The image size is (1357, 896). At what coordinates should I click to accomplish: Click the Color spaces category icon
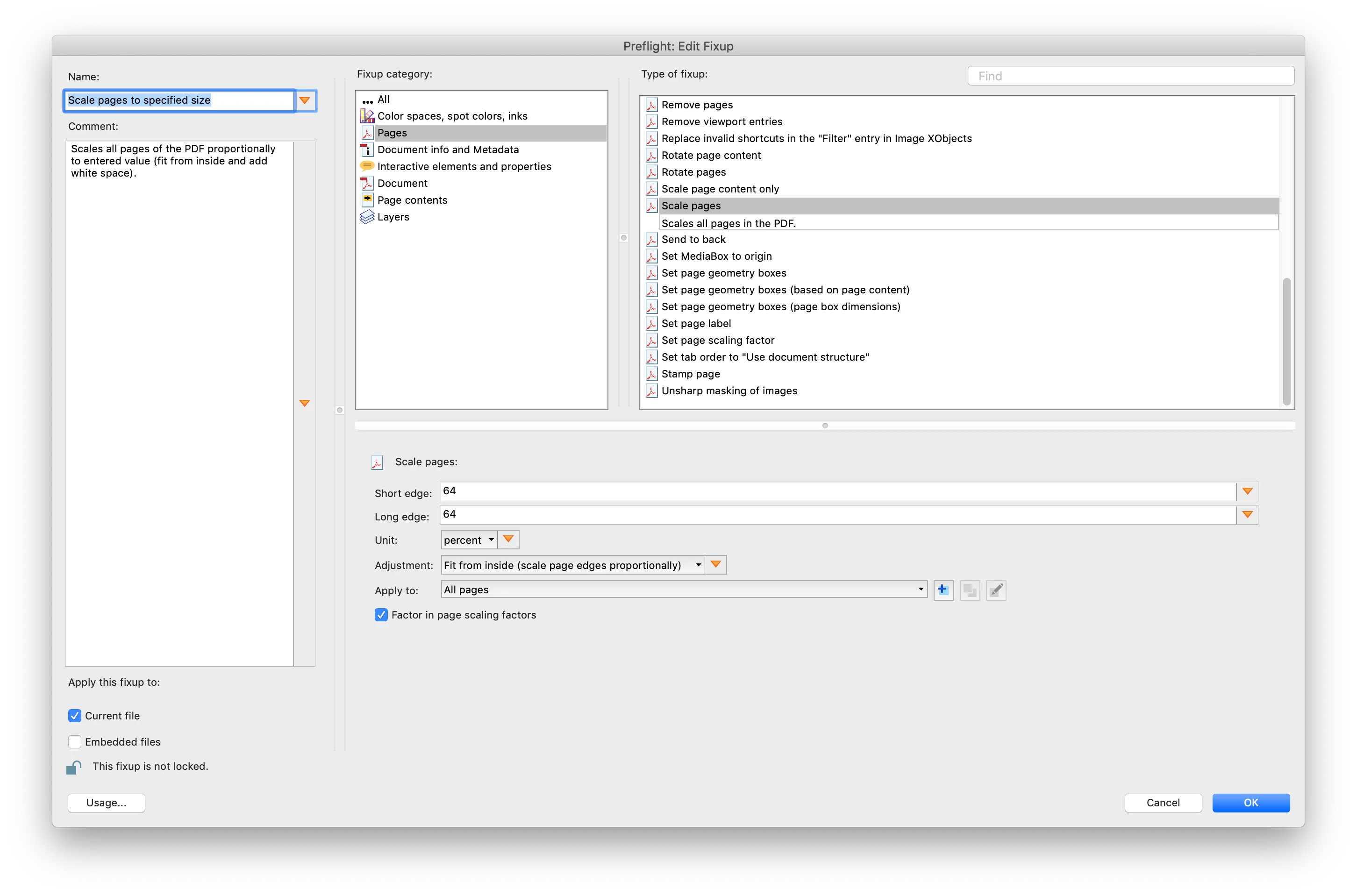point(367,116)
